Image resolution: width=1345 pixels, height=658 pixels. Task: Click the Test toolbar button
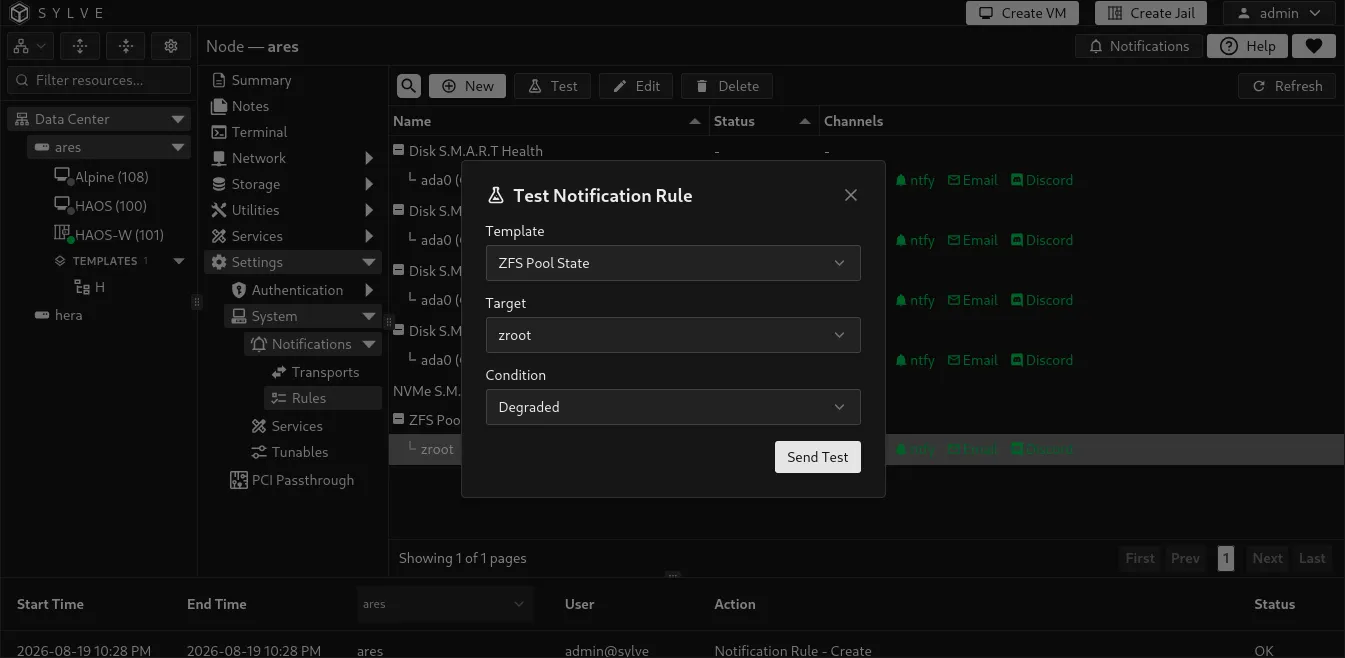tap(552, 86)
